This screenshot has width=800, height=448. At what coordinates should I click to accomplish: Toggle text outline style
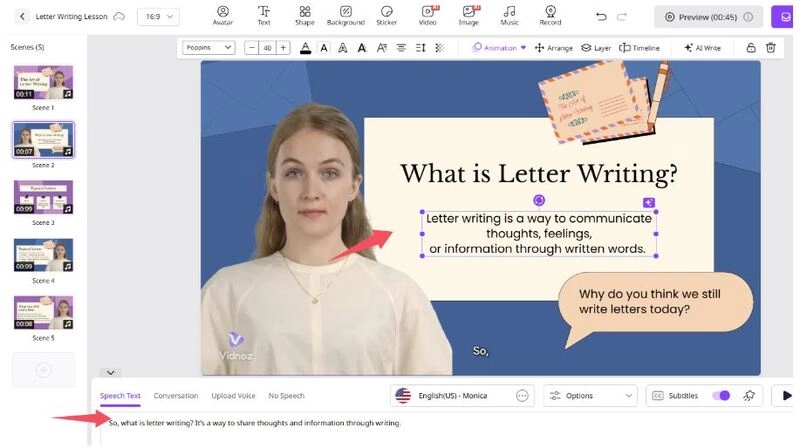[343, 48]
